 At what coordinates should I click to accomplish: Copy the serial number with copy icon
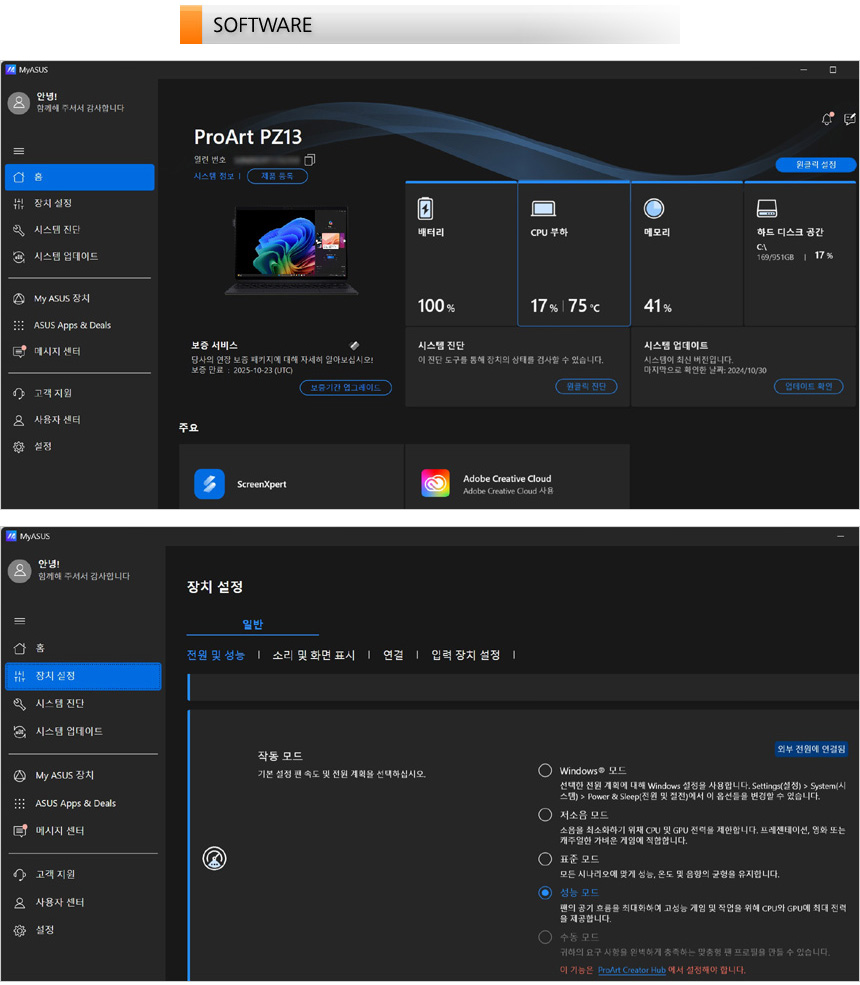click(310, 160)
